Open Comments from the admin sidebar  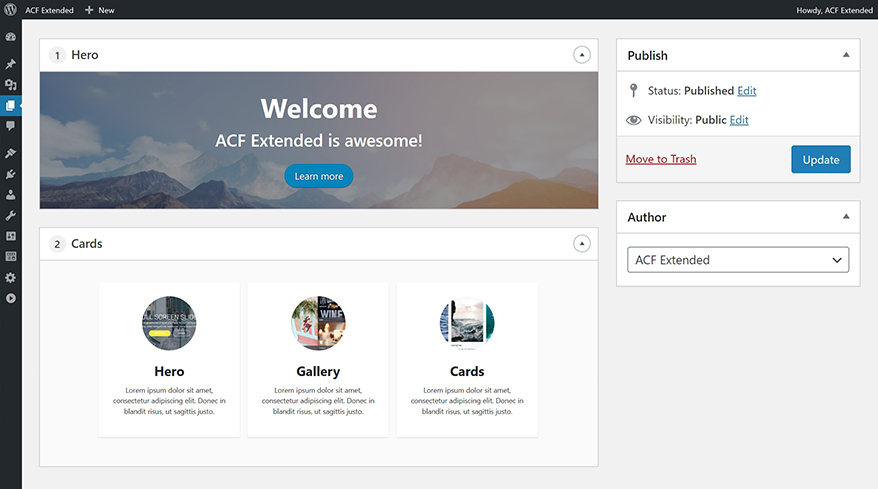click(x=10, y=126)
